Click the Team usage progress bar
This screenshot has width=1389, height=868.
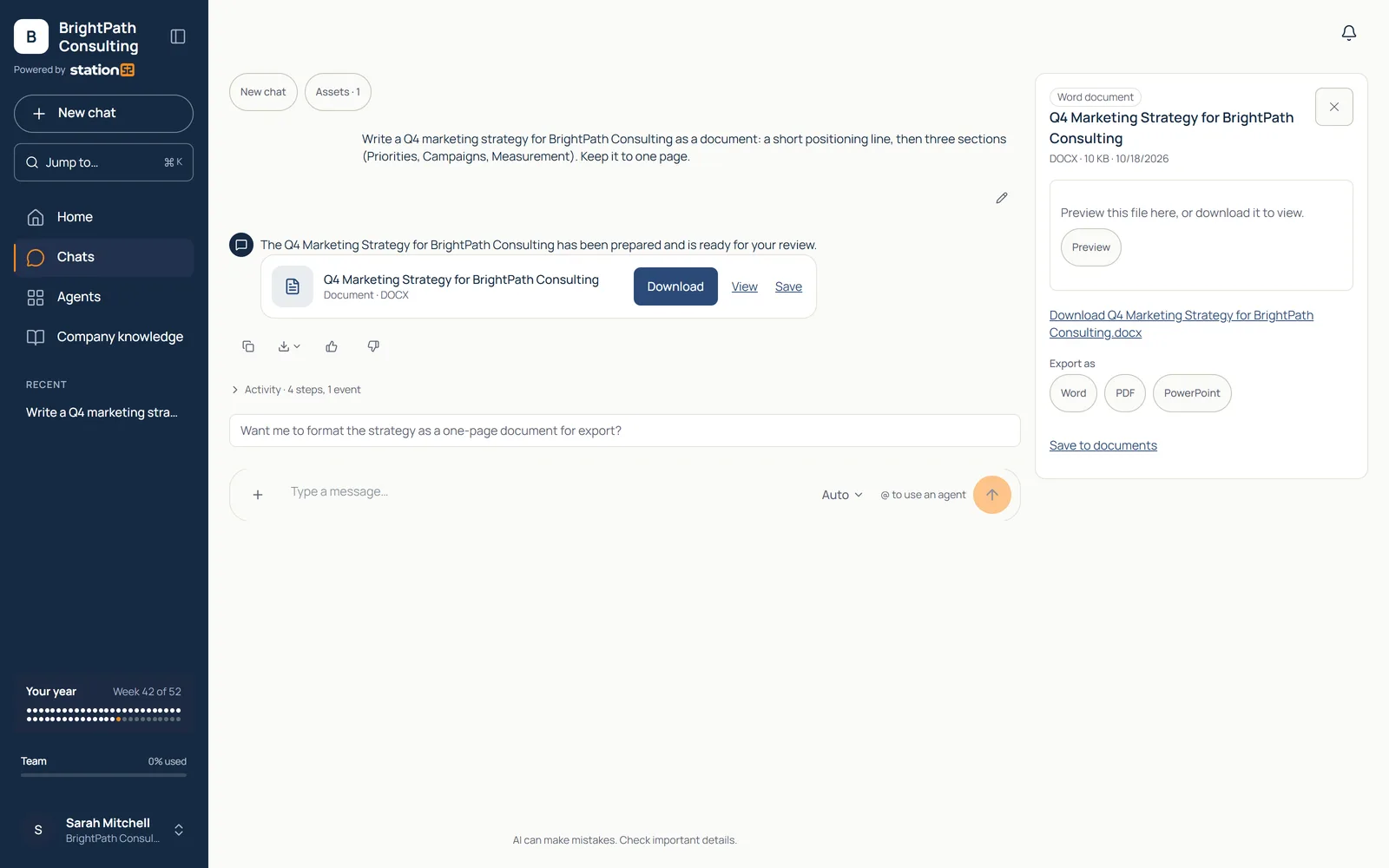click(x=103, y=774)
